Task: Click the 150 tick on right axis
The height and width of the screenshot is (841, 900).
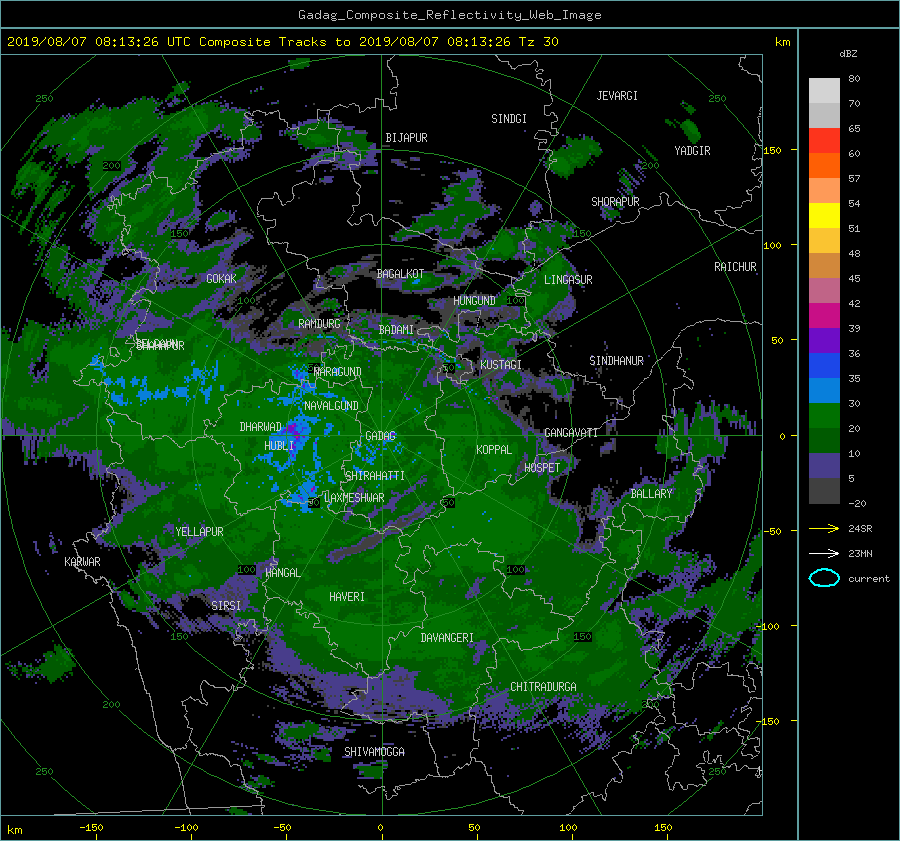Action: (772, 150)
